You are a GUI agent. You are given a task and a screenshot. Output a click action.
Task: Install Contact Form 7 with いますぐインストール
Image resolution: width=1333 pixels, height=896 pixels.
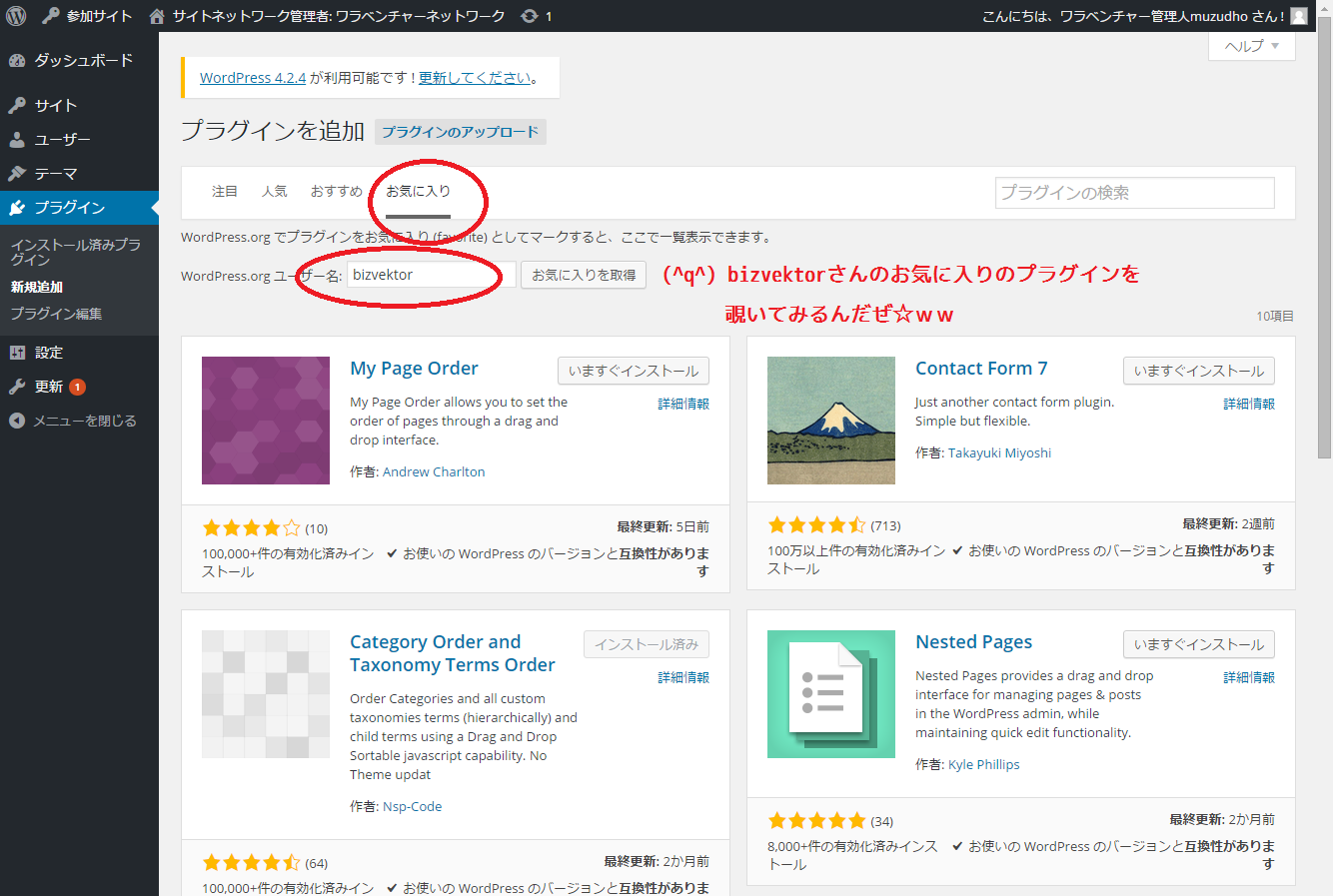[1199, 371]
